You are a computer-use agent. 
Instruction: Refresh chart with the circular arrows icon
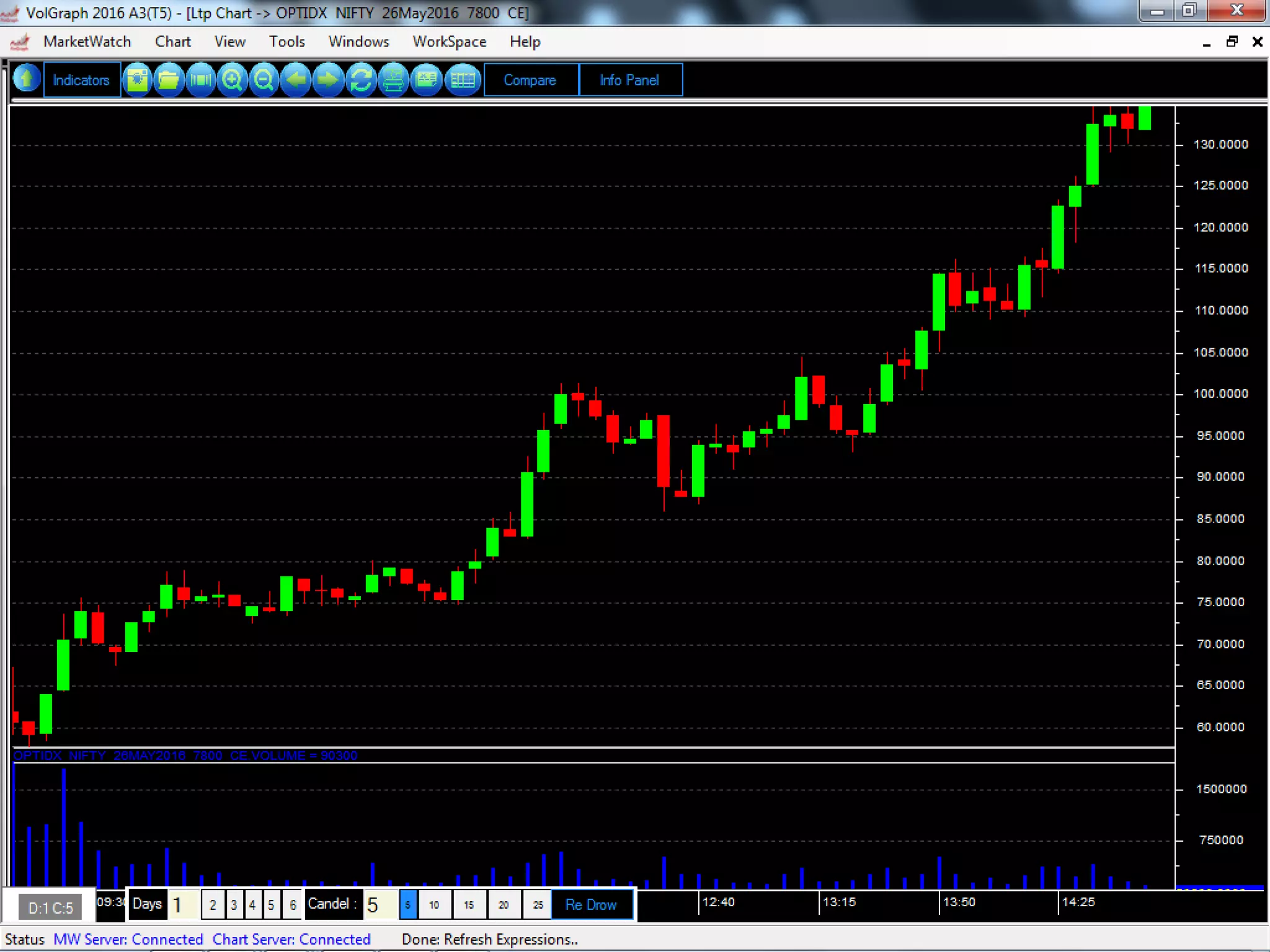coord(361,80)
